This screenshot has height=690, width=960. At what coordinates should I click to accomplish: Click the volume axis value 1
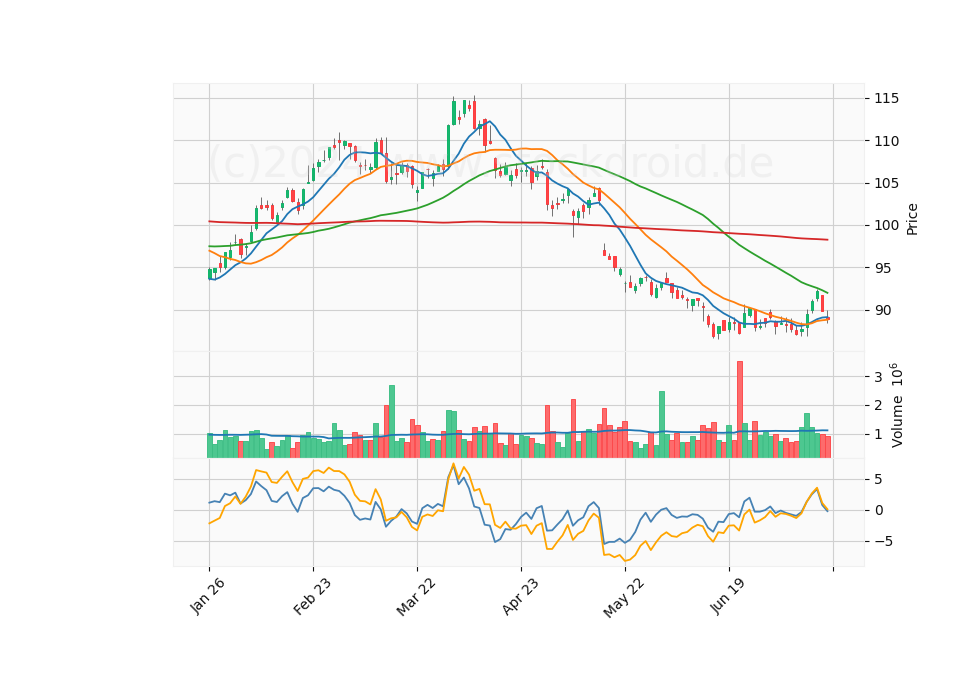pyautogui.click(x=878, y=434)
